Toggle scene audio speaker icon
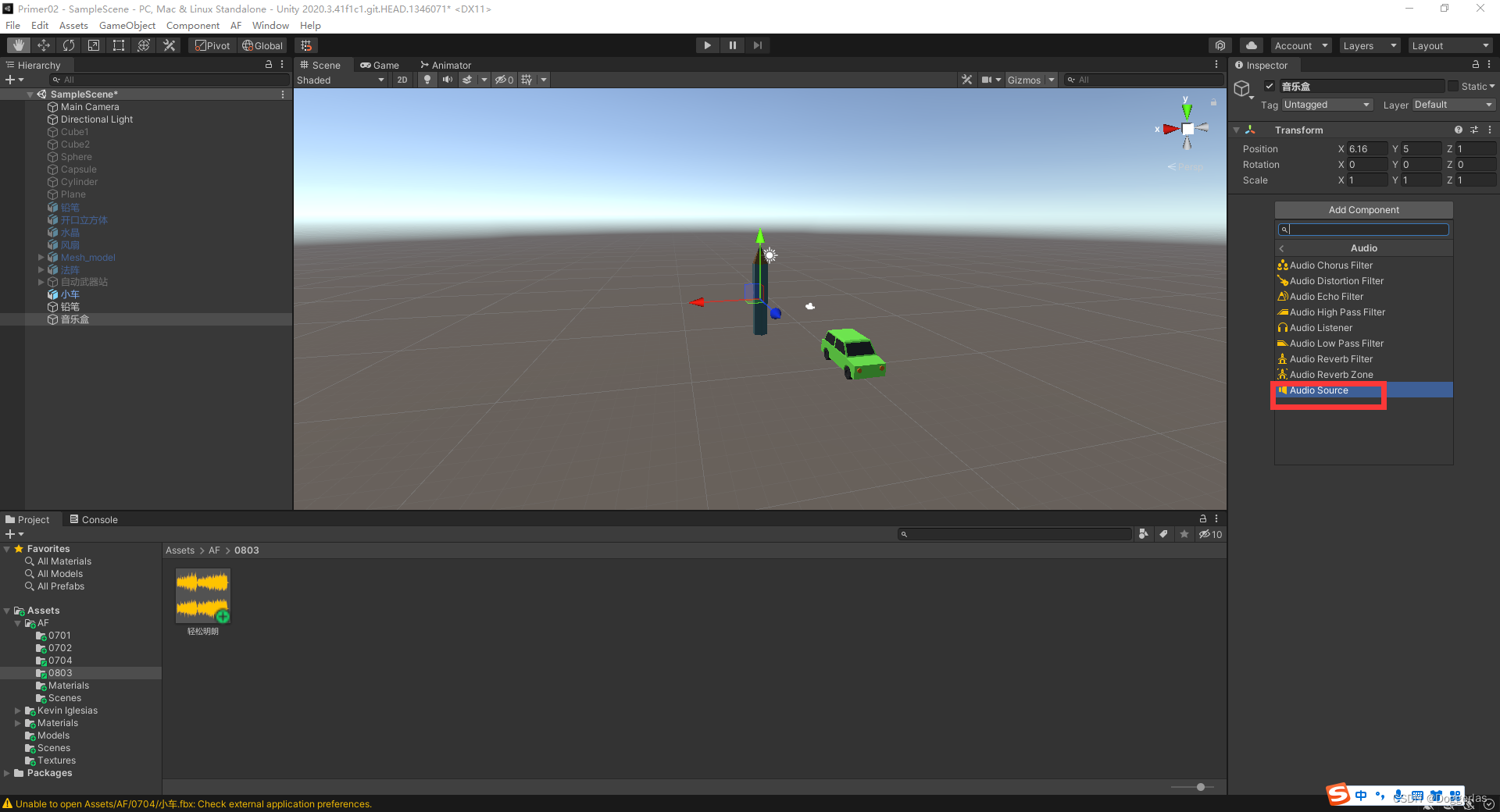The width and height of the screenshot is (1500, 812). click(x=447, y=80)
